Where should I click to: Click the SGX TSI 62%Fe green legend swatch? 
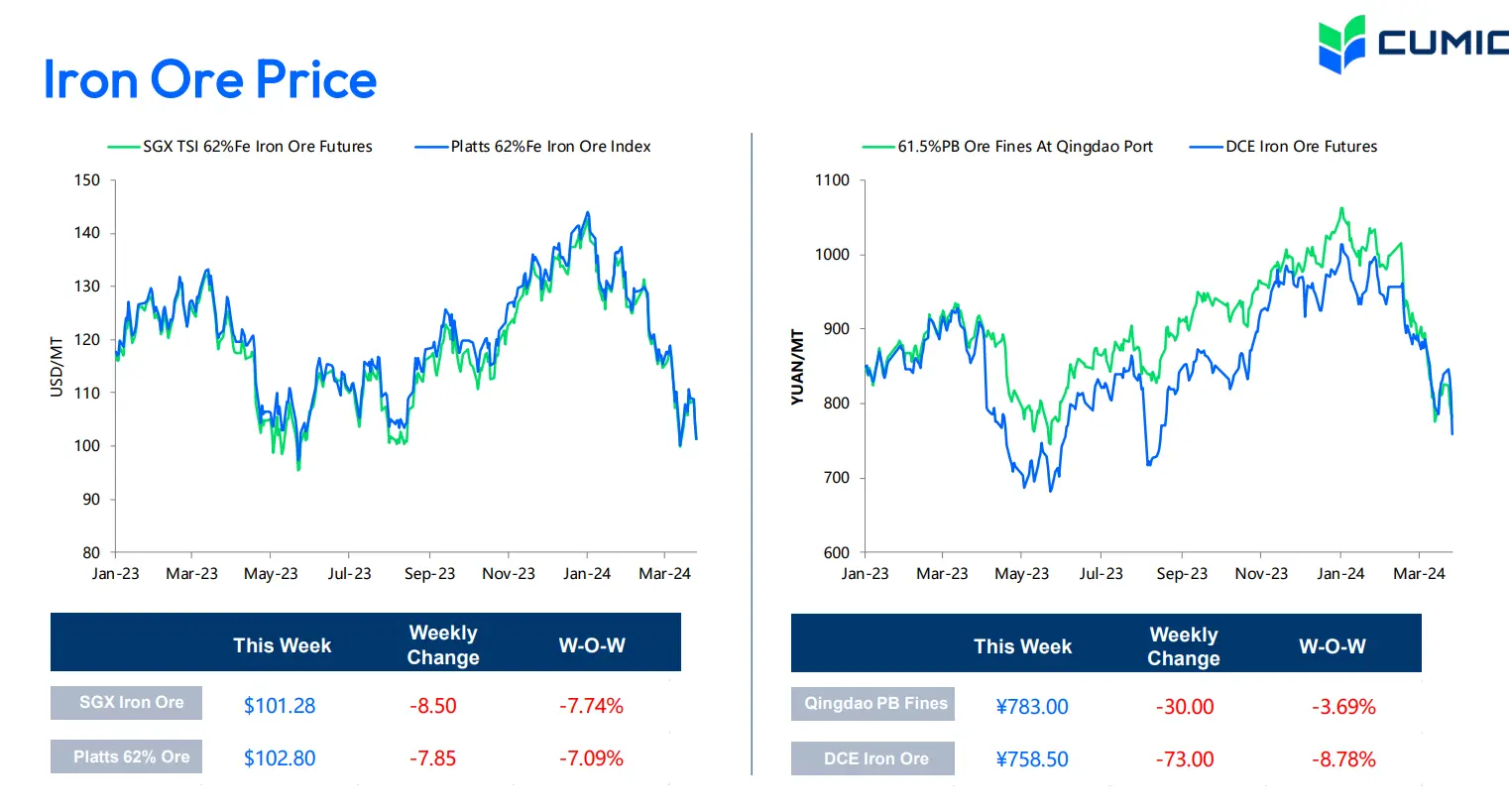pos(123,147)
